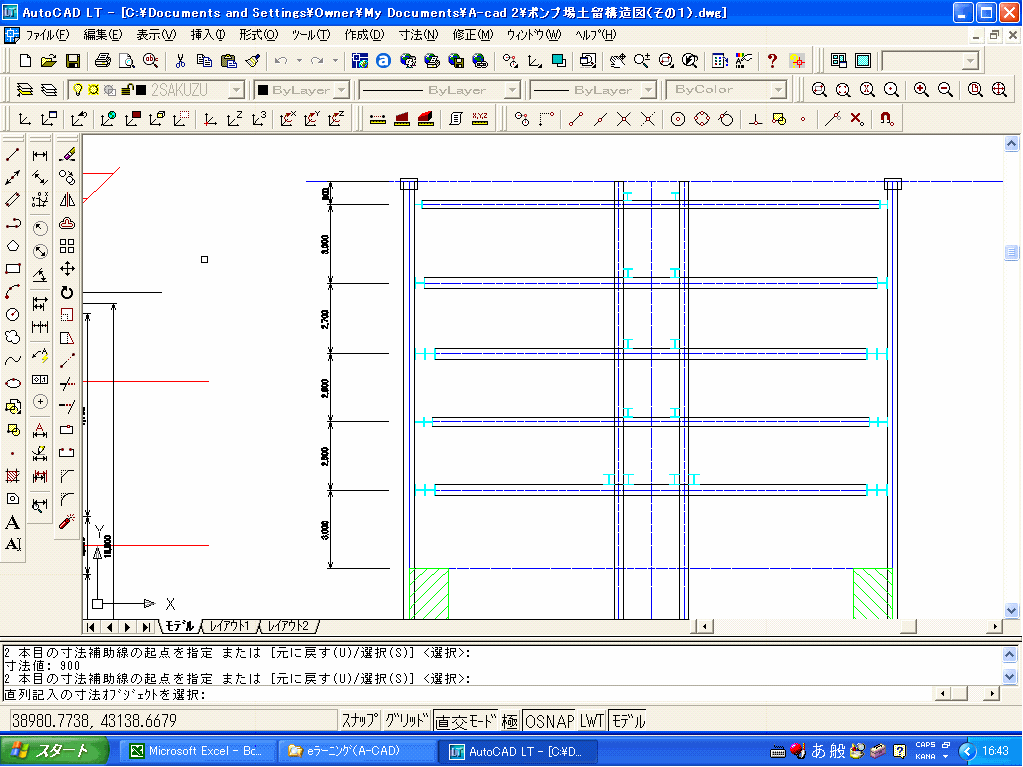Click the coordinate display 38980.7738, 43138.6679

tap(95, 721)
